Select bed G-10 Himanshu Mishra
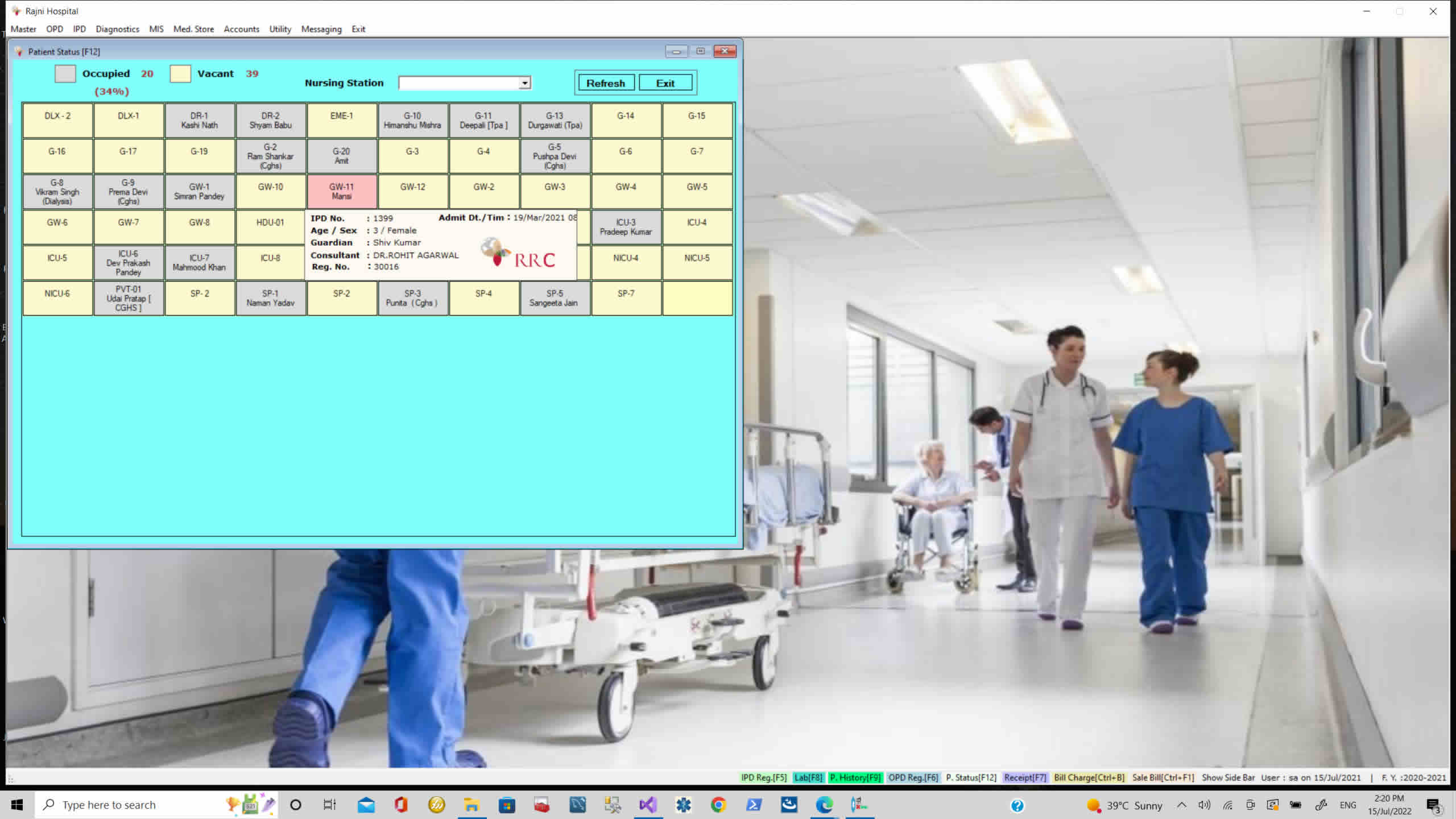The width and height of the screenshot is (1456, 819). pyautogui.click(x=412, y=120)
